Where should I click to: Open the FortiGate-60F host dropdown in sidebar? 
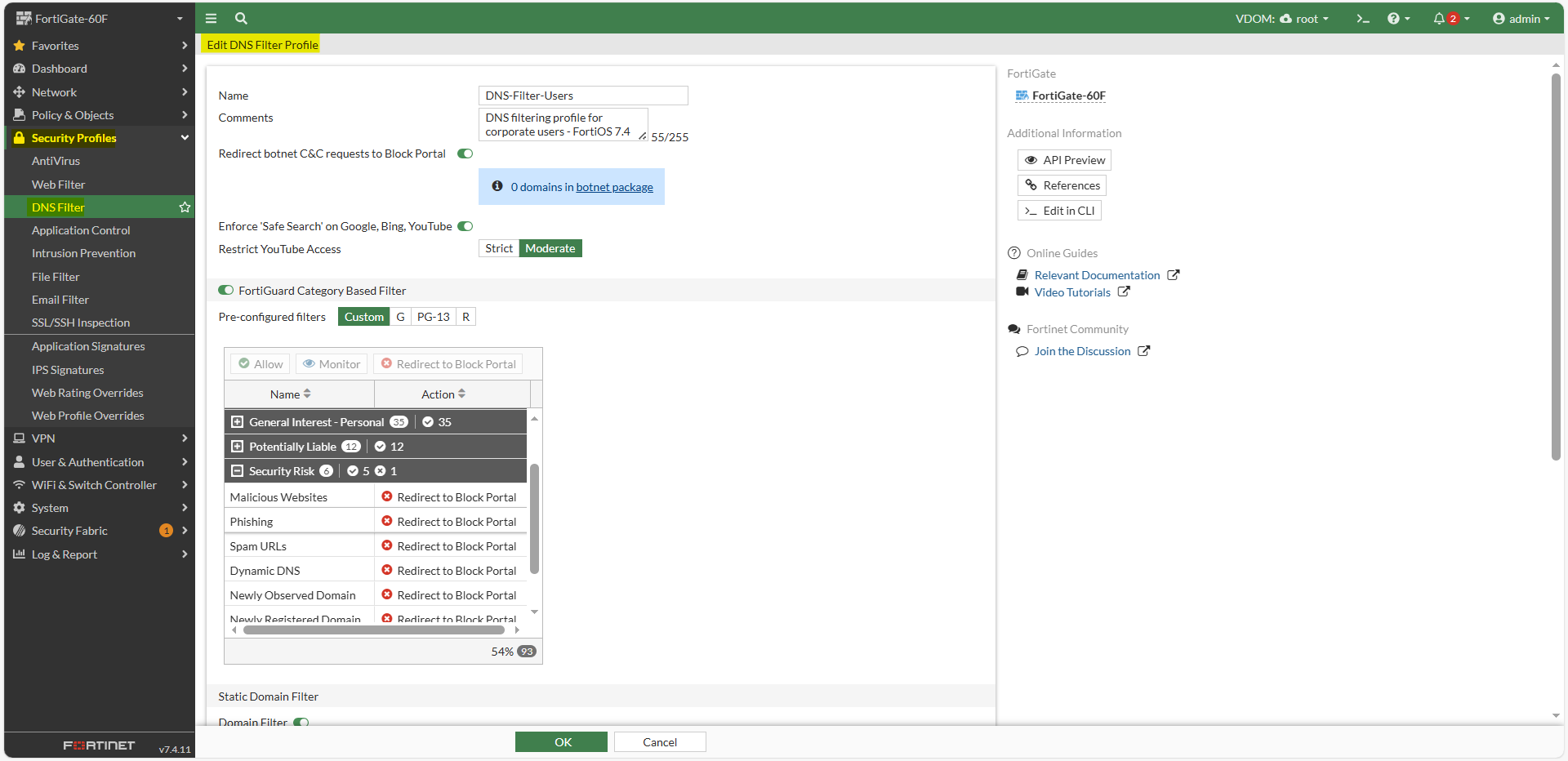[x=100, y=18]
